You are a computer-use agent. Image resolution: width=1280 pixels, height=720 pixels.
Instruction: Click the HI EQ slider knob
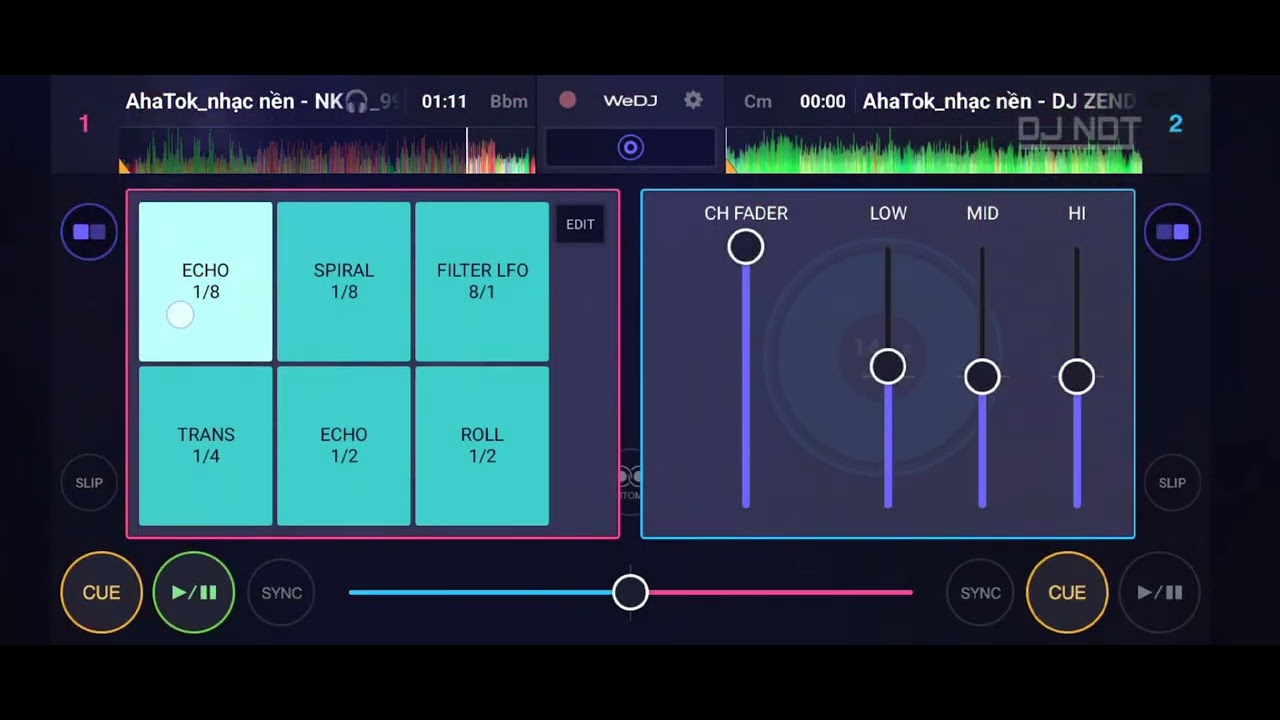[1077, 377]
